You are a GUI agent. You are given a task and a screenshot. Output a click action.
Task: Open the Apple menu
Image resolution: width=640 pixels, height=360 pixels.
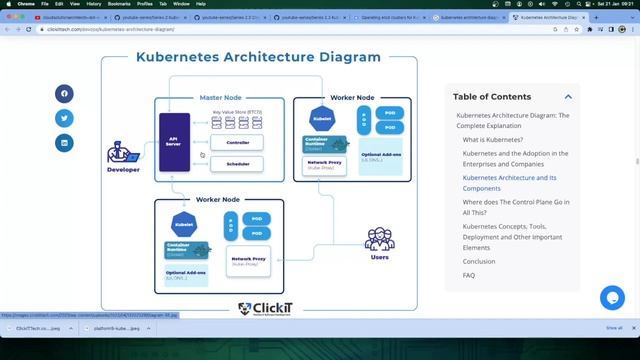(x=8, y=4)
